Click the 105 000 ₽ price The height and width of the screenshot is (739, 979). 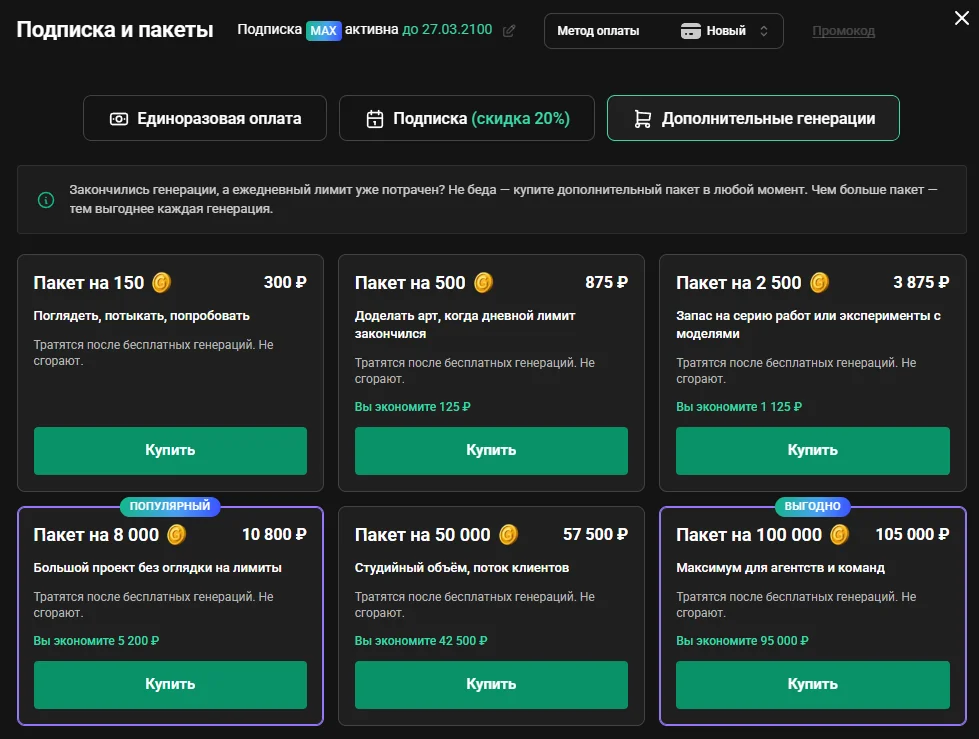(912, 535)
